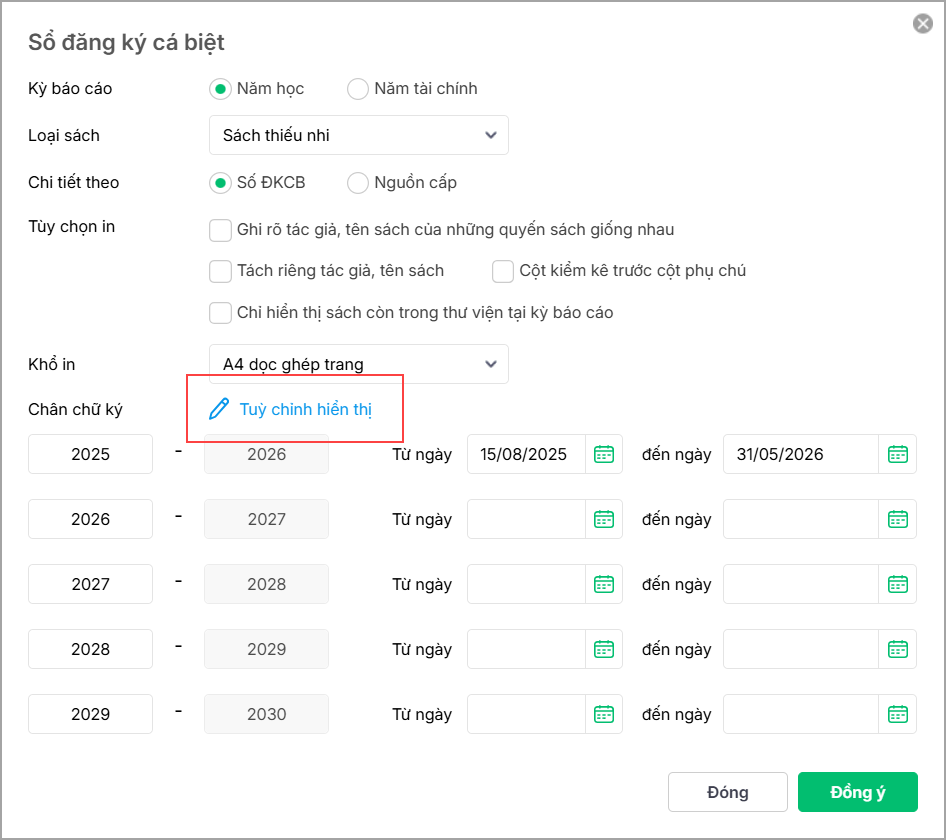Open calendar for 31/05/2026 end date

coord(898,454)
